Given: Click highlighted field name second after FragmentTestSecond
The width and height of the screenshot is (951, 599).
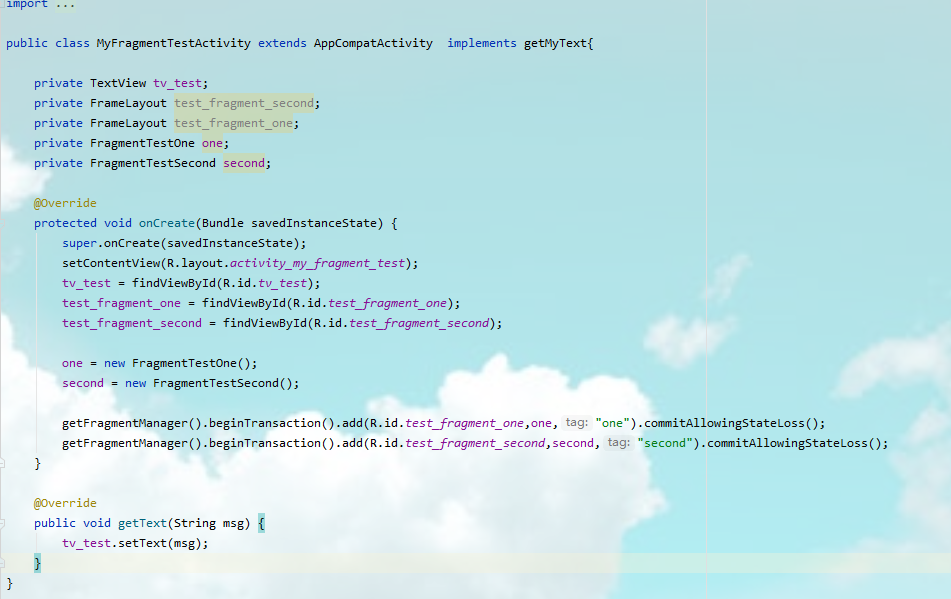Looking at the screenshot, I should point(244,163).
